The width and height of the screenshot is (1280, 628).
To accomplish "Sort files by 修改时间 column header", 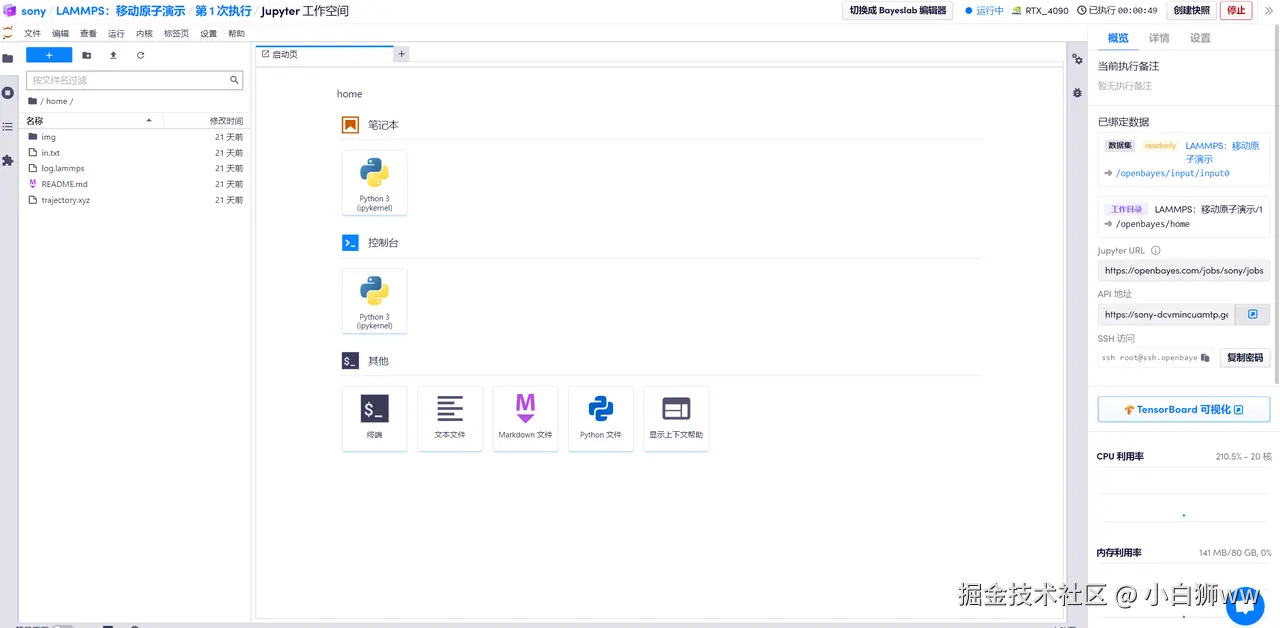I will point(207,120).
